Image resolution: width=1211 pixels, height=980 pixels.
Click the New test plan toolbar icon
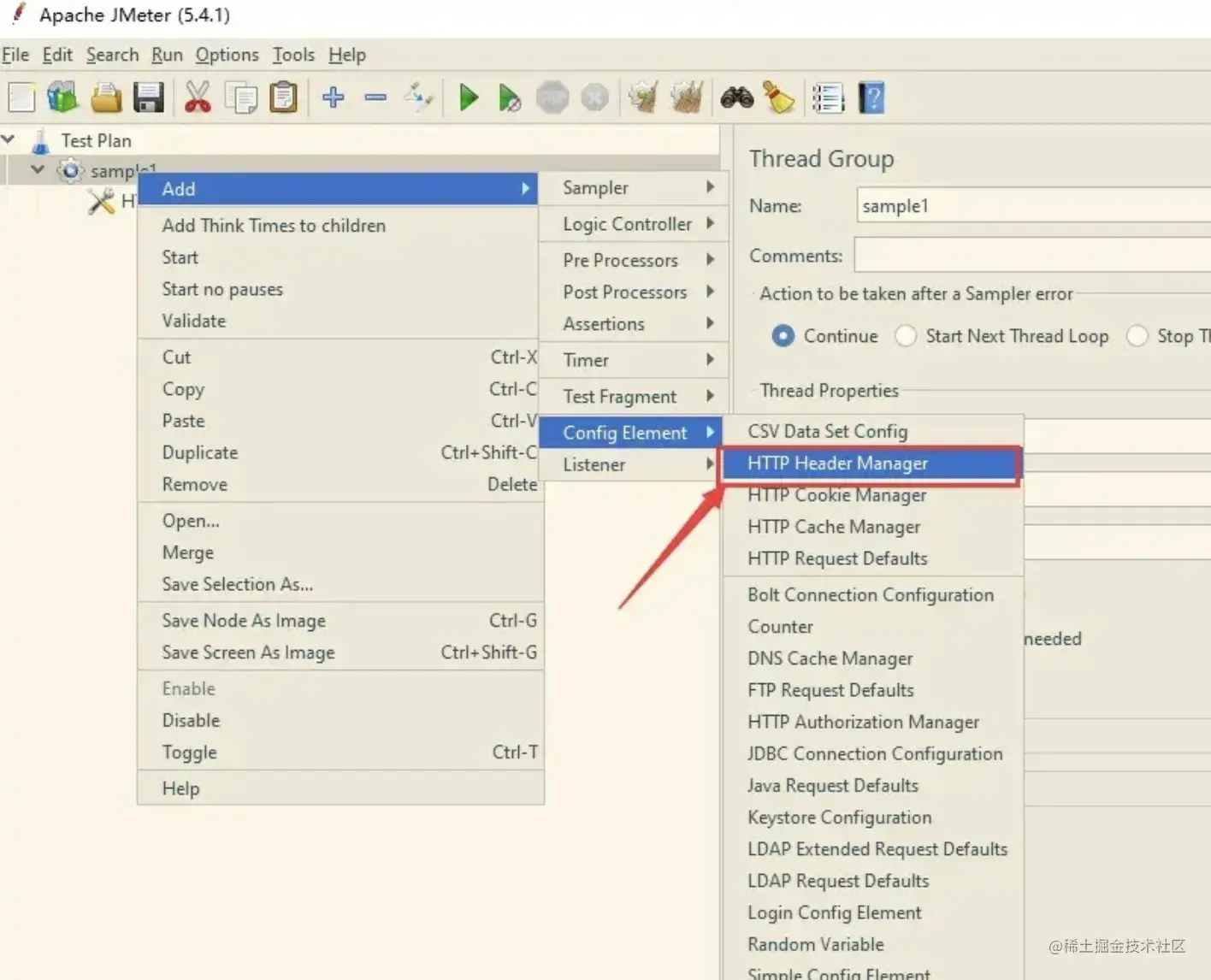coord(21,97)
